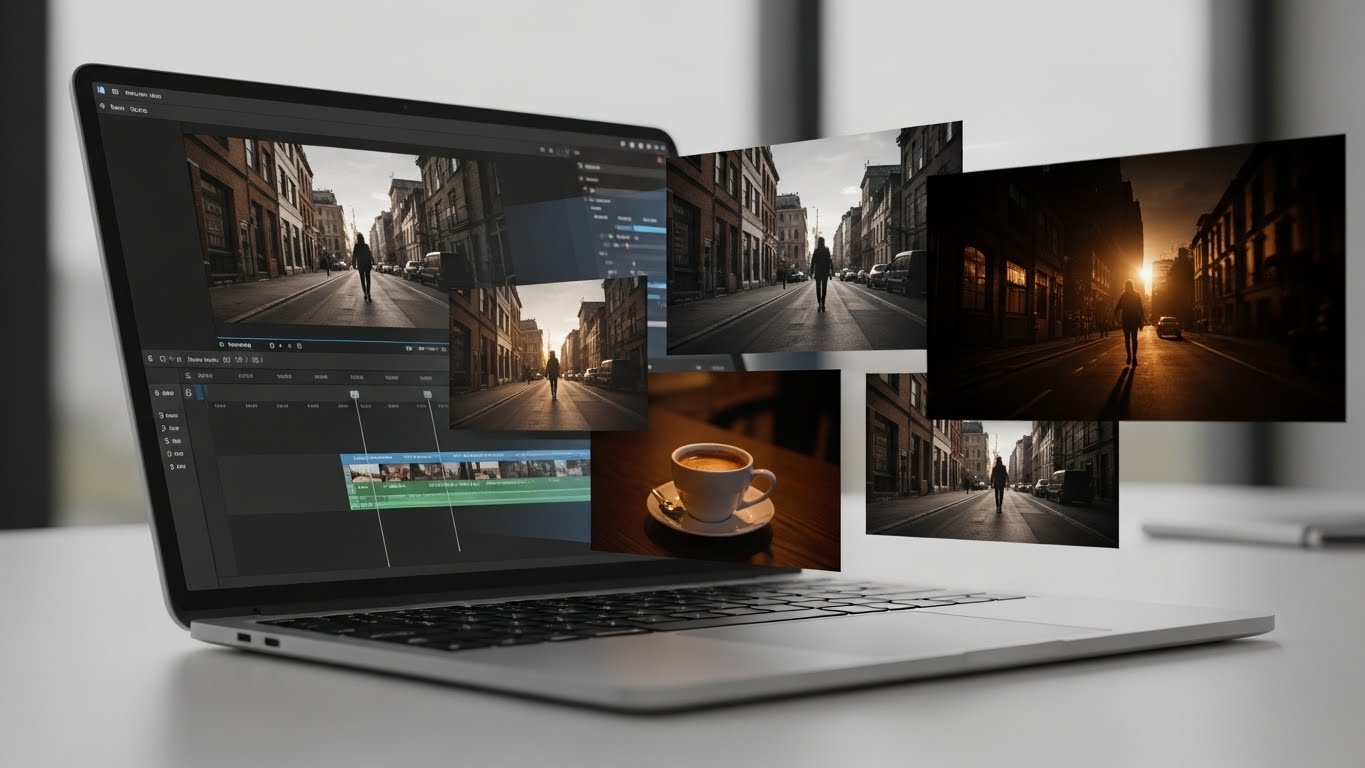
Task: Click the orange icon atop the right panel
Action: coord(659,159)
